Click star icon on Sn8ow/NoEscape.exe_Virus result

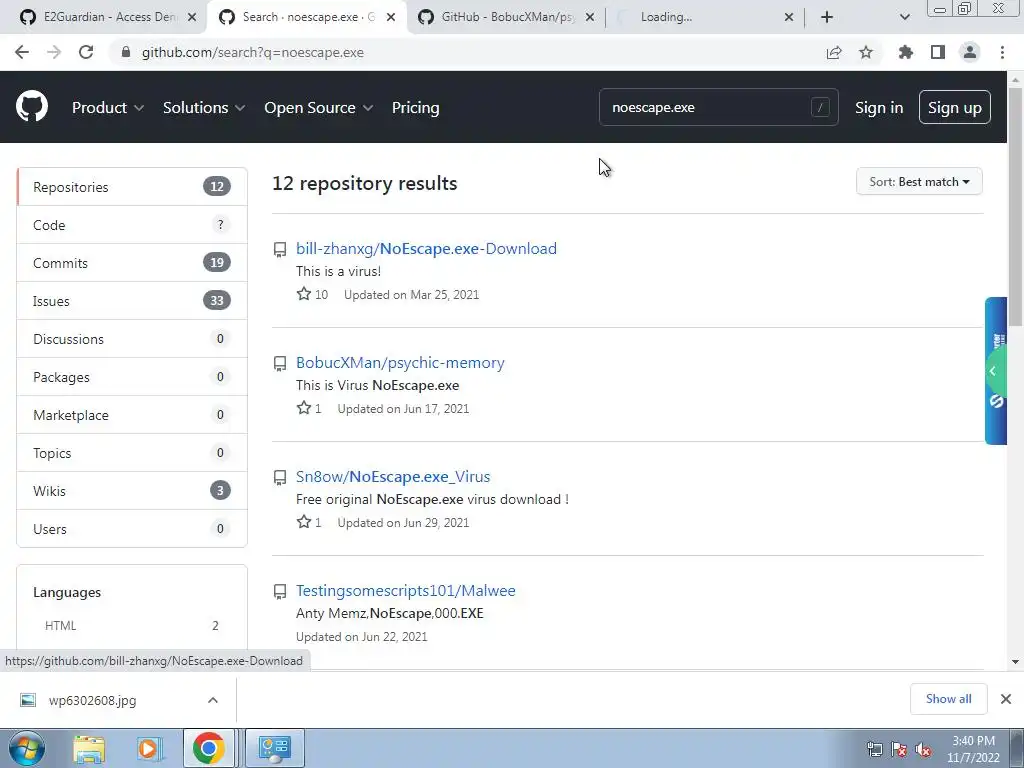304,522
